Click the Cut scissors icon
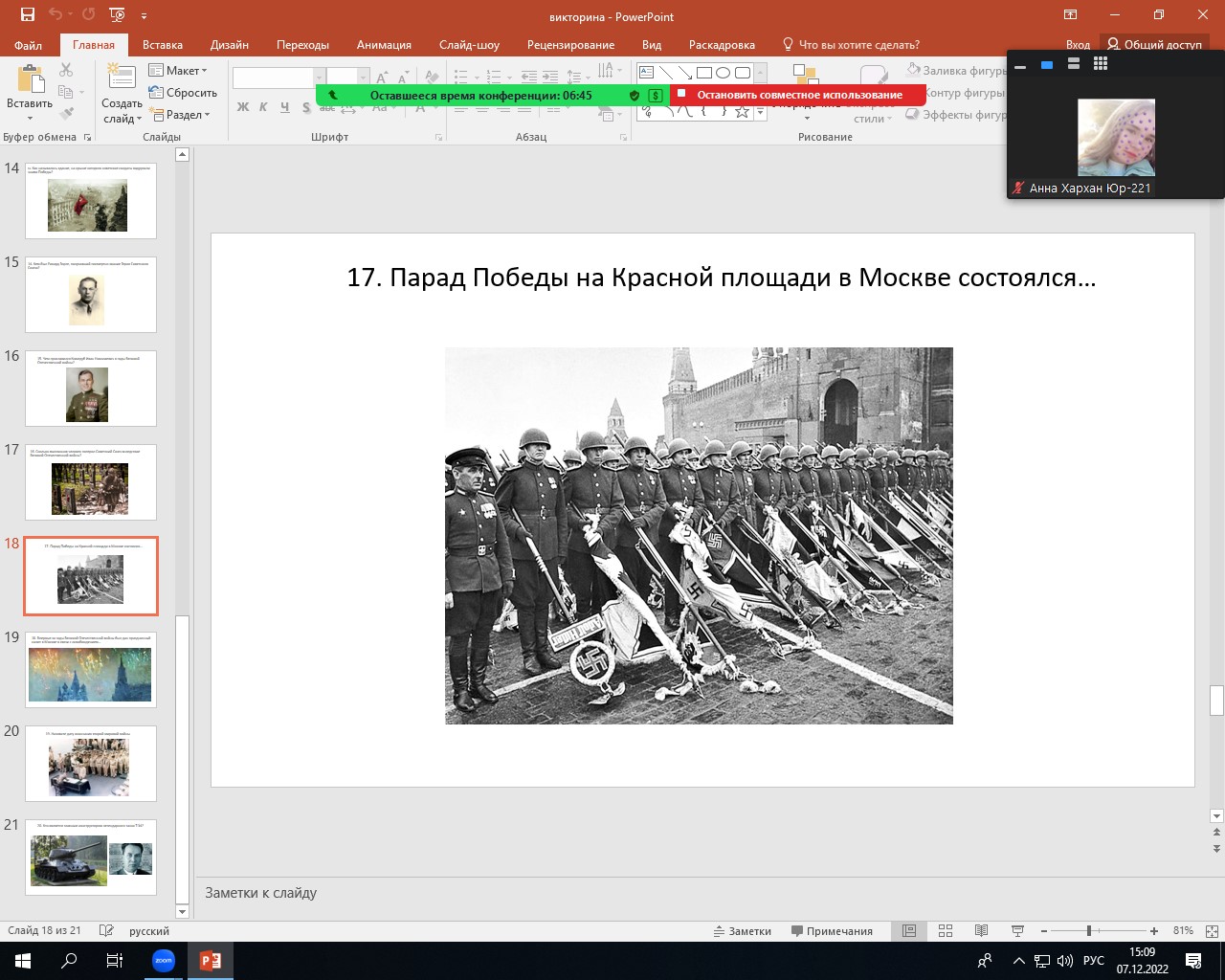The width and height of the screenshot is (1225, 980). click(x=66, y=70)
